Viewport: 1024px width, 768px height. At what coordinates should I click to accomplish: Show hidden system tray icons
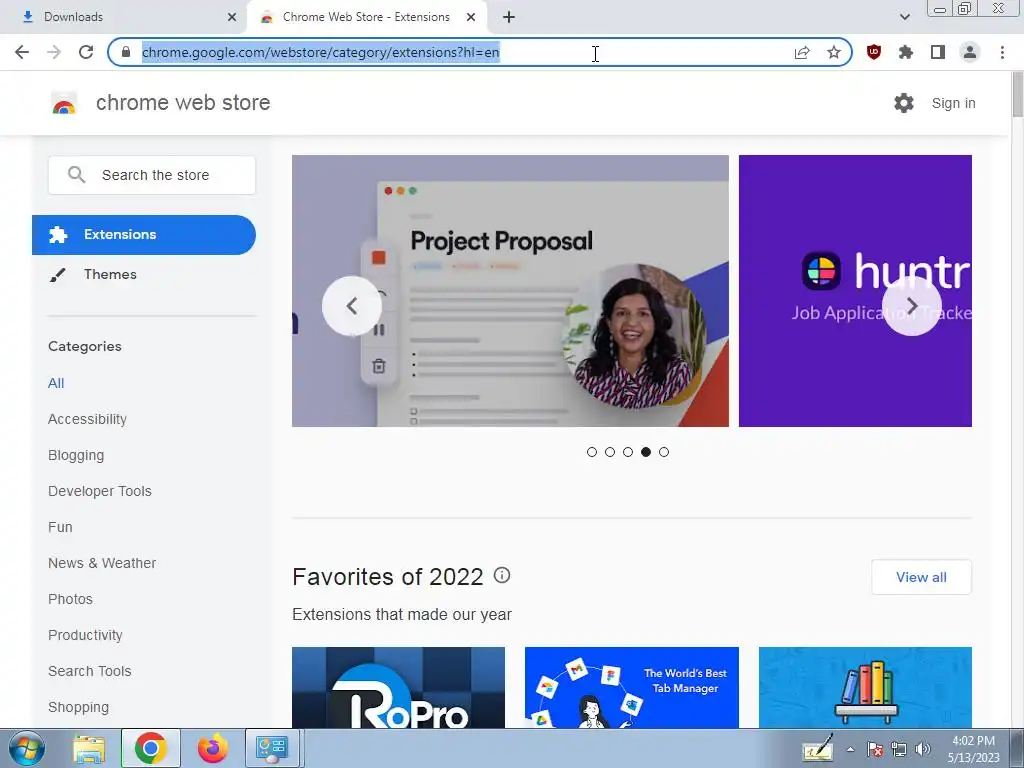(850, 750)
